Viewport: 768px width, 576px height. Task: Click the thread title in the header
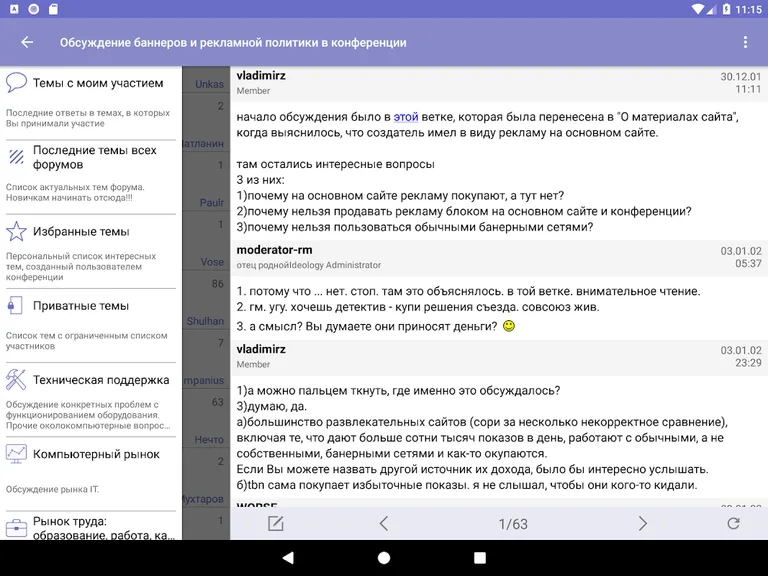[x=233, y=43]
